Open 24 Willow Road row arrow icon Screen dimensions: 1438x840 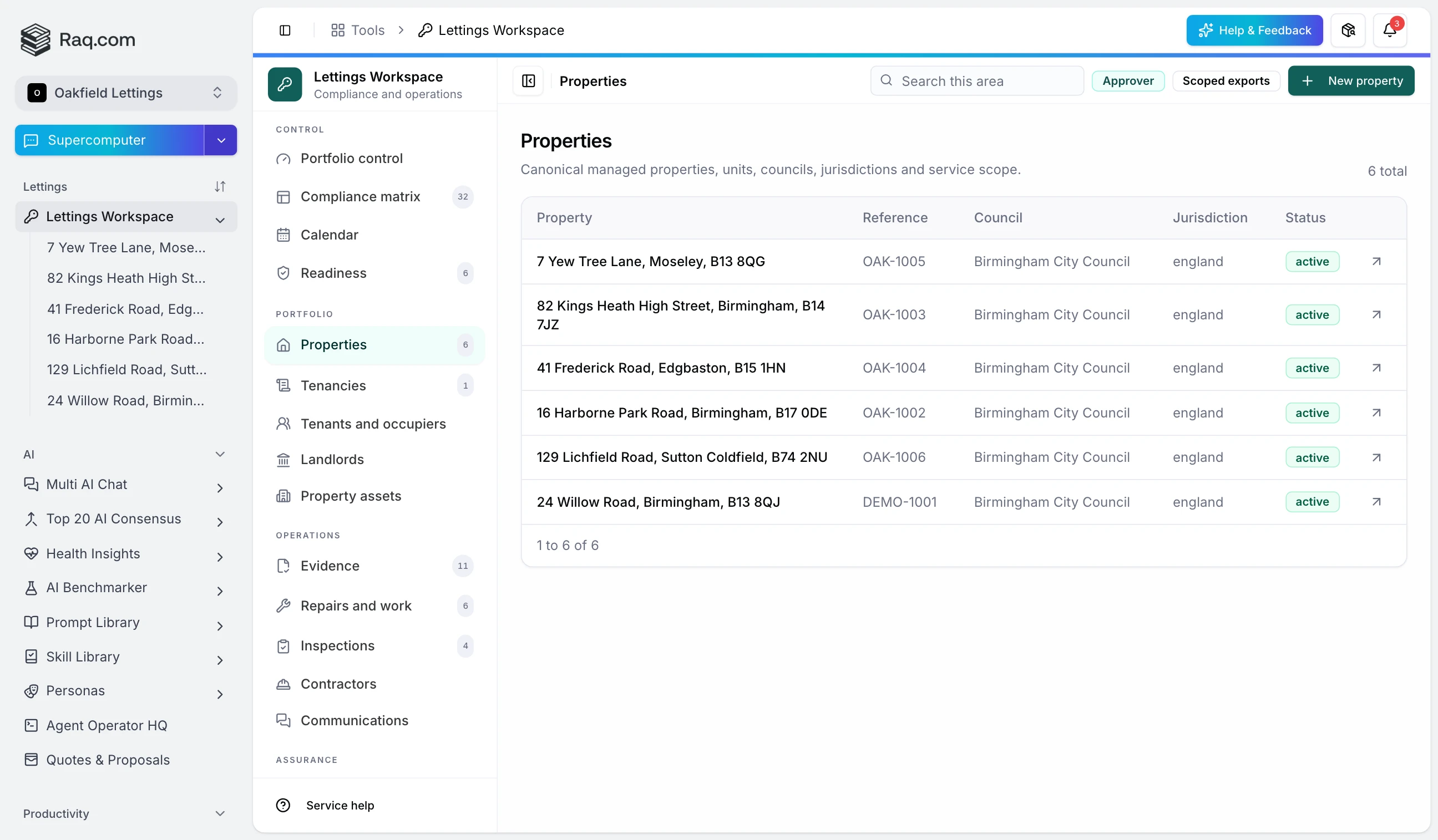pyautogui.click(x=1376, y=502)
